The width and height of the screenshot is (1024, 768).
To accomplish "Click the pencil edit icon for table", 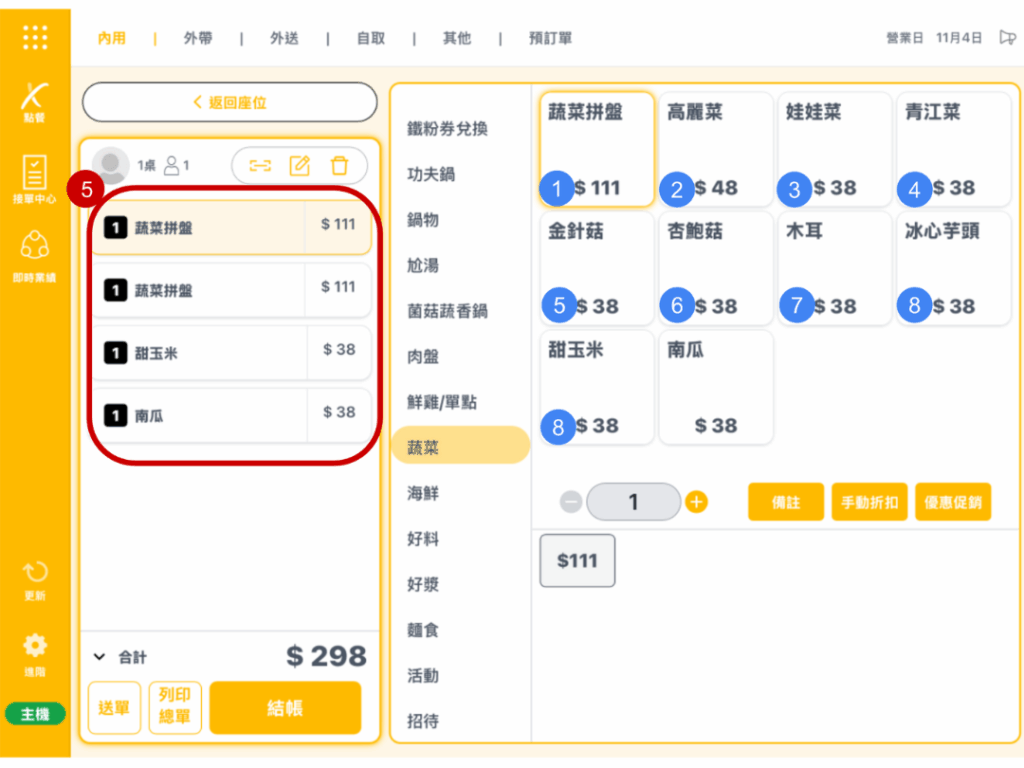I will (299, 166).
